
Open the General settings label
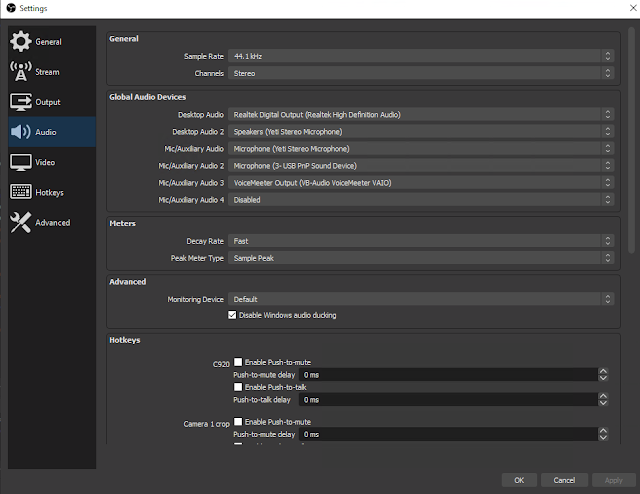(48, 42)
